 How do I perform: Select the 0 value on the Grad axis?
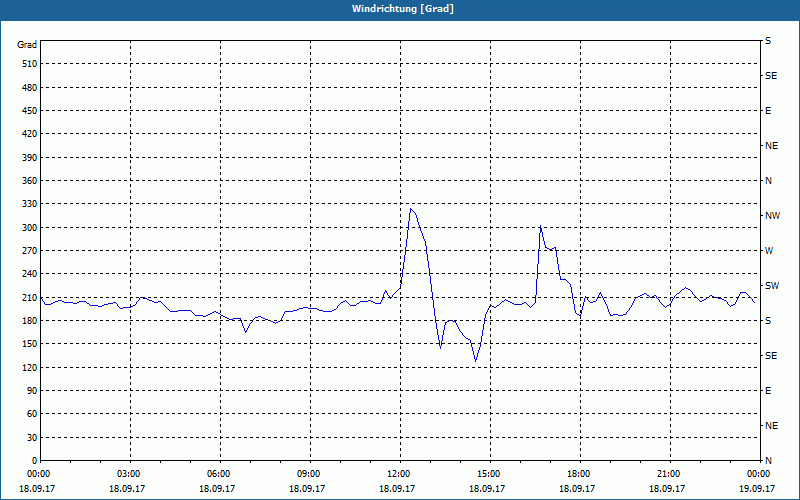click(x=35, y=461)
